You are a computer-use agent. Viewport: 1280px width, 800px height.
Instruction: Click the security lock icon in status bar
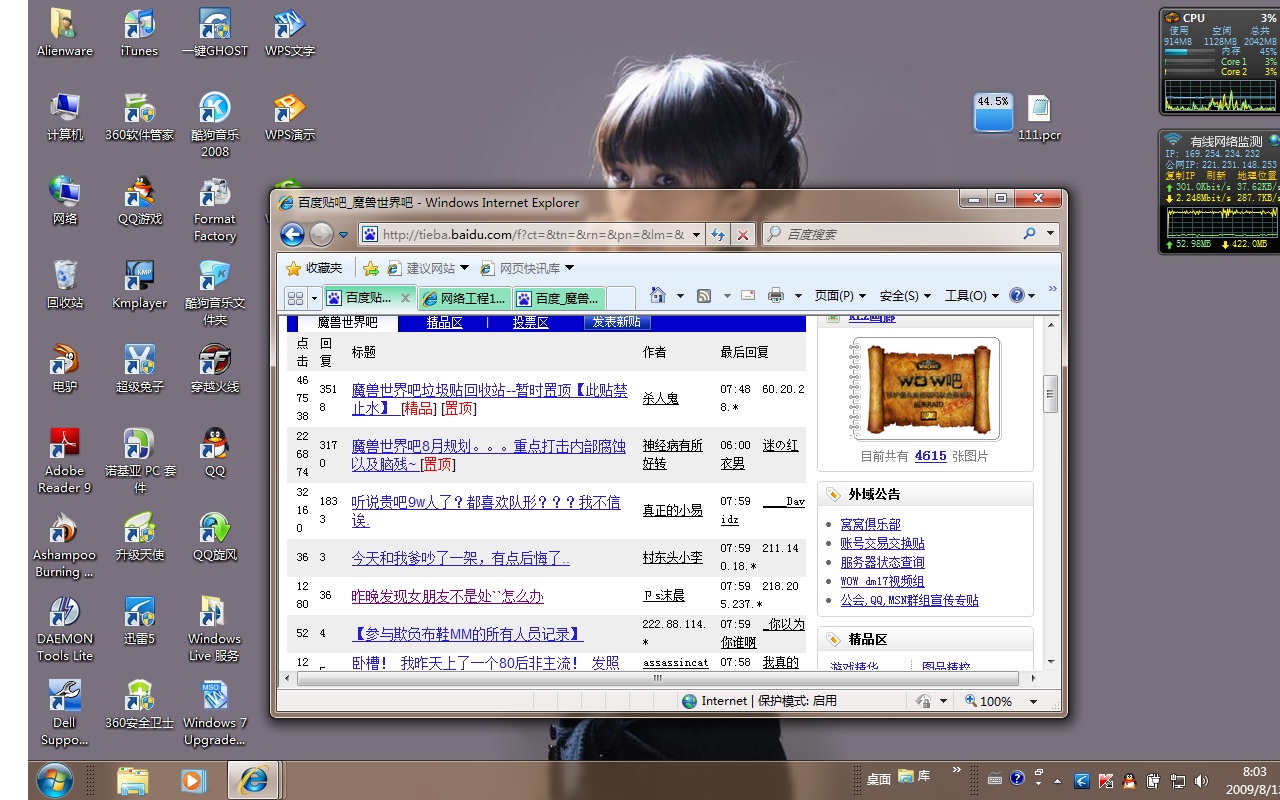(923, 701)
